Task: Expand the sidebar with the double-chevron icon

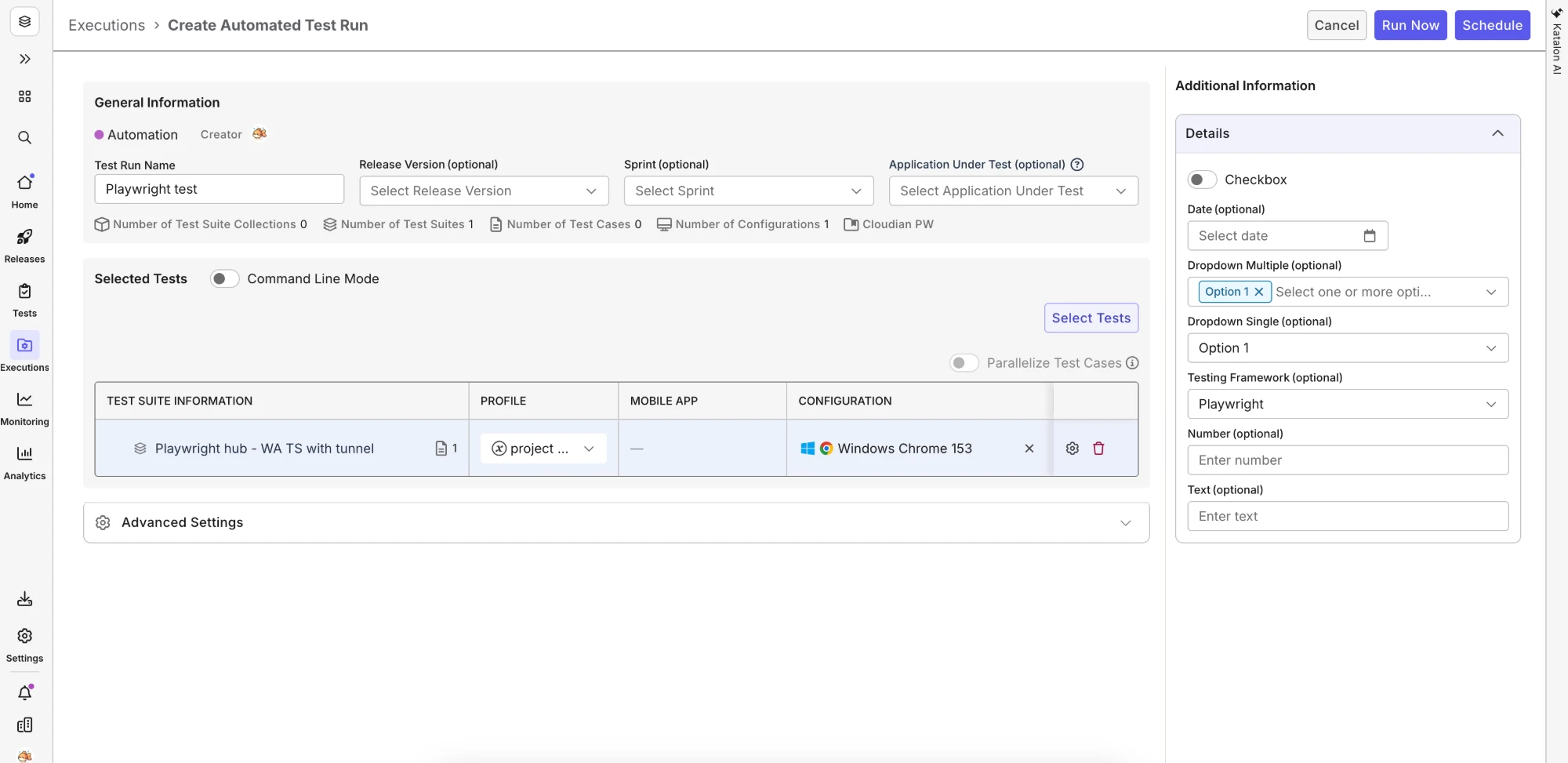Action: click(25, 59)
